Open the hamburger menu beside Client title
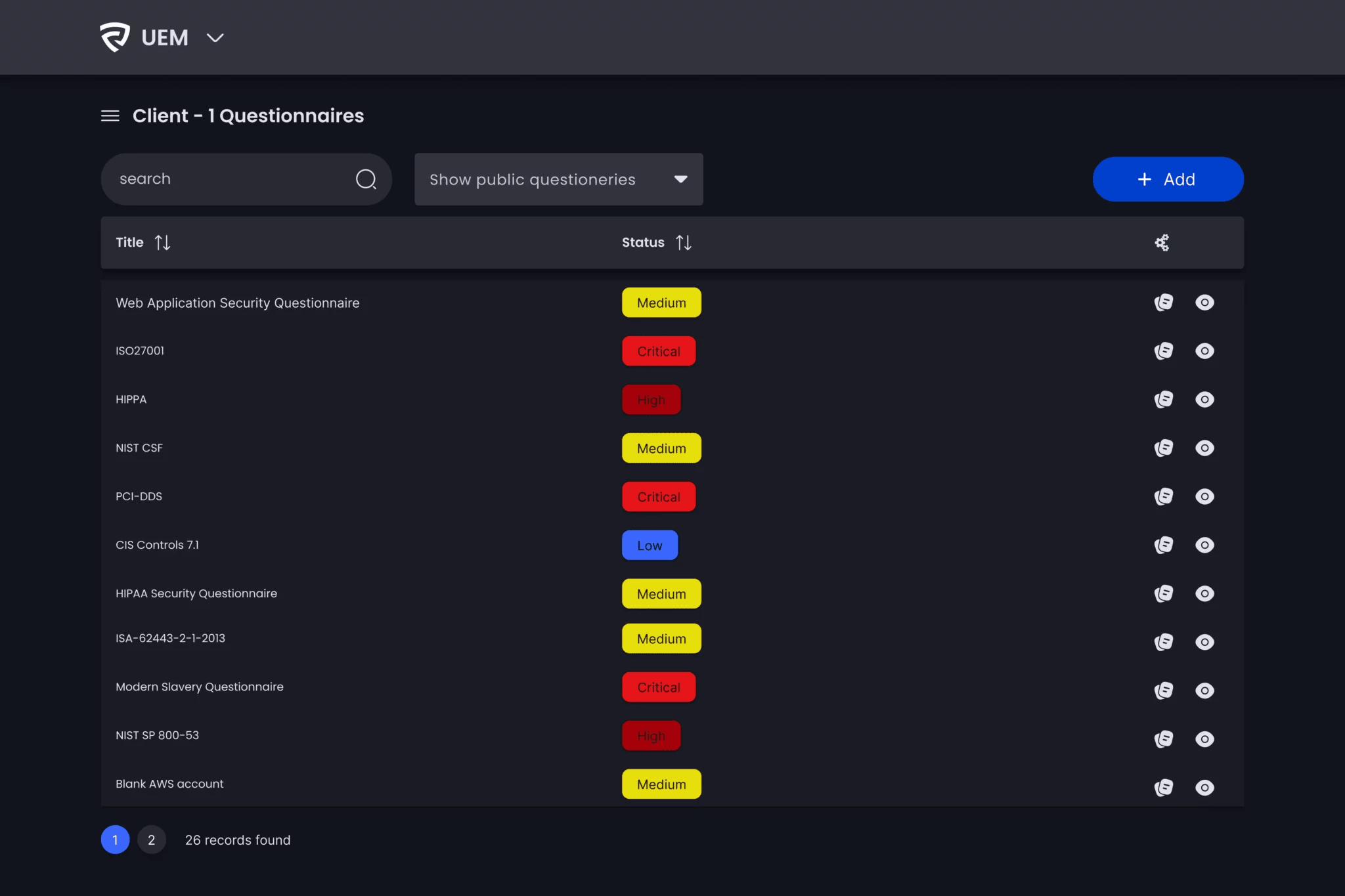 (x=110, y=116)
